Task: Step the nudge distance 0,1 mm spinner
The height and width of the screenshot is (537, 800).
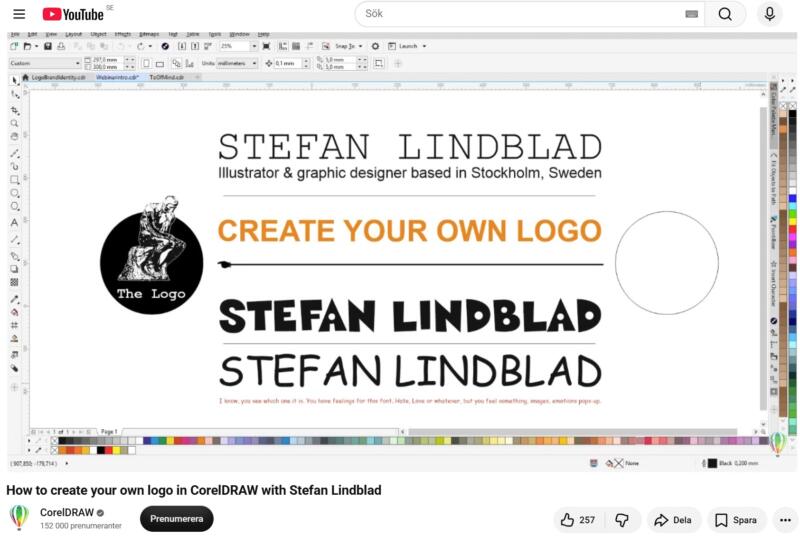Action: click(x=306, y=63)
